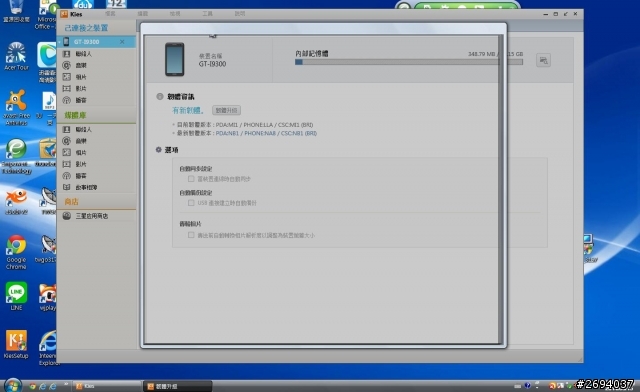The image size is (640, 392).
Task: Open avast! Free Antivirus desktop shortcut
Action: point(16,107)
